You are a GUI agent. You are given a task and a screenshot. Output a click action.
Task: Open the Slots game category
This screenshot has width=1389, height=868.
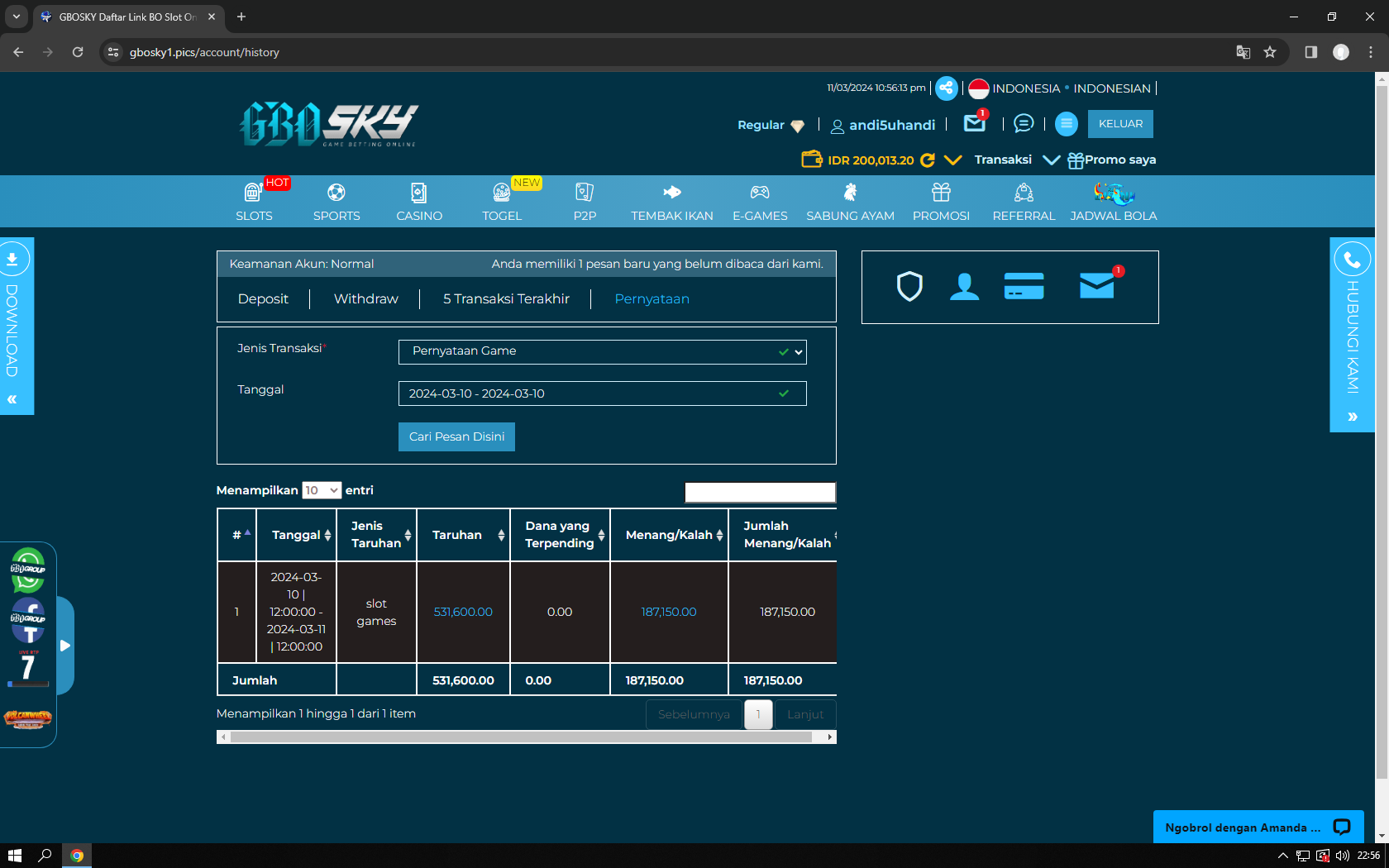pyautogui.click(x=254, y=202)
